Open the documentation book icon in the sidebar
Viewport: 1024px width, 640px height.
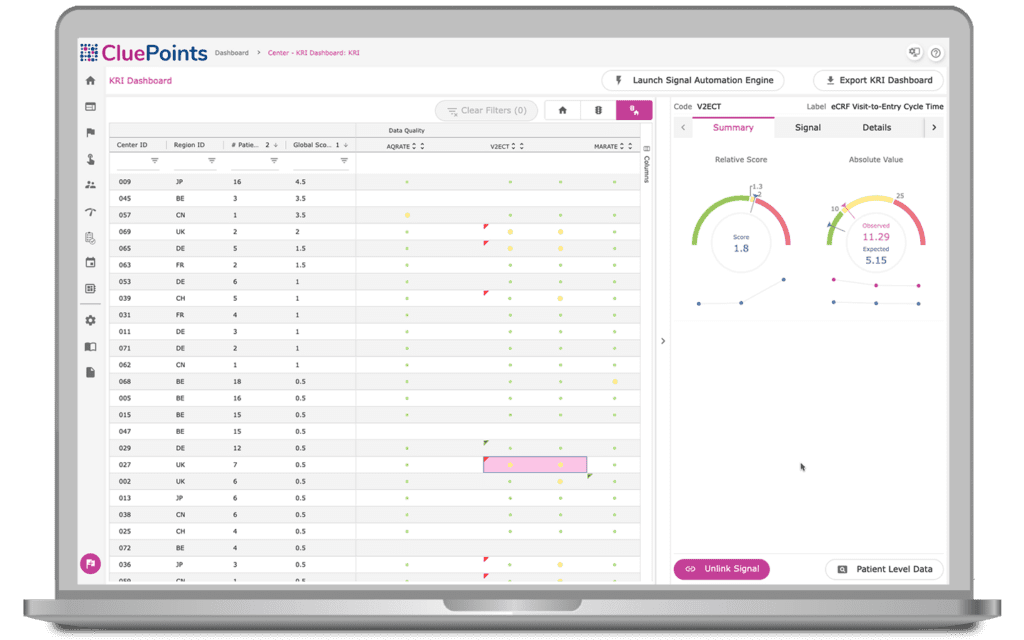pos(89,346)
